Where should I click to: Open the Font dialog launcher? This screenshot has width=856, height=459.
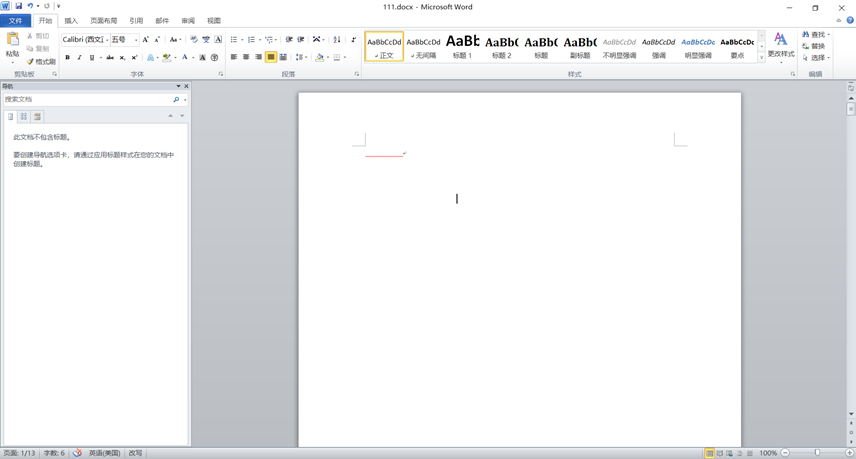pyautogui.click(x=221, y=74)
